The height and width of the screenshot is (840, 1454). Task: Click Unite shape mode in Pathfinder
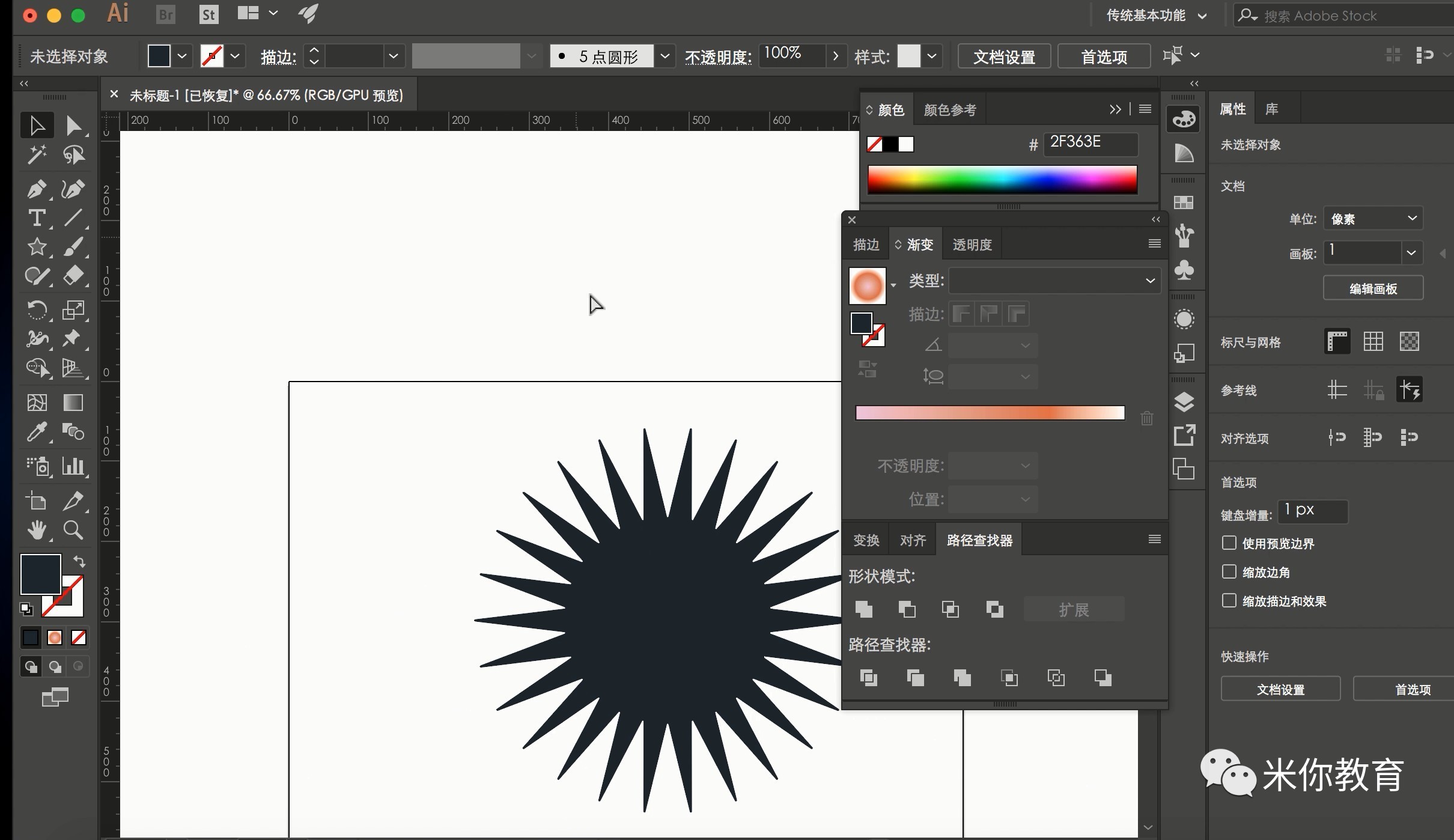pyautogui.click(x=863, y=609)
